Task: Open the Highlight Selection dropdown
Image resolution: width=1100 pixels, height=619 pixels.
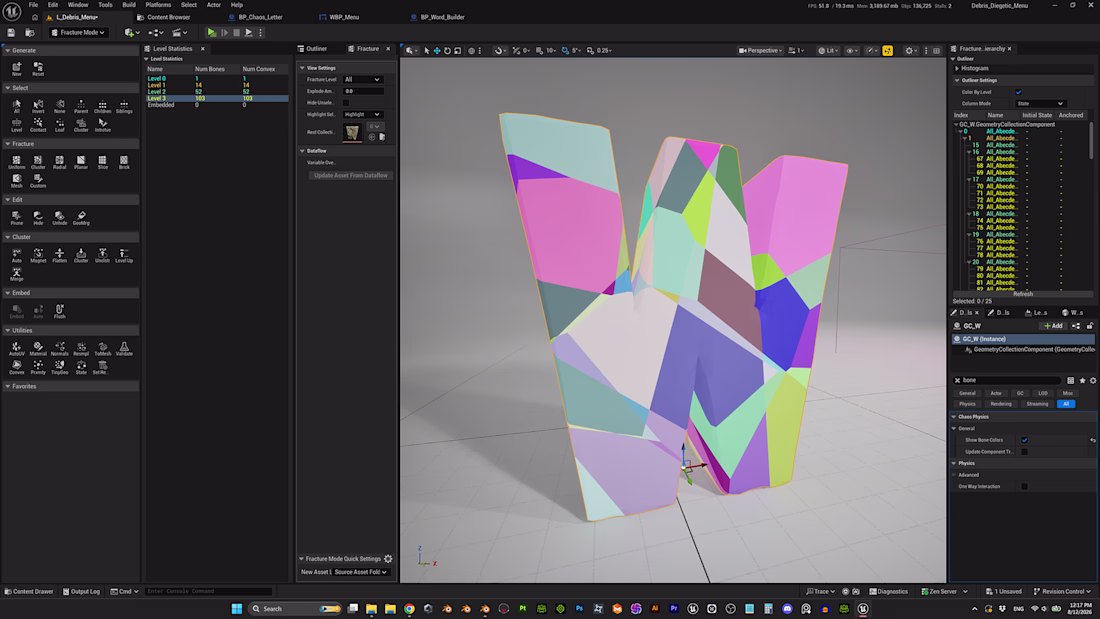Action: pyautogui.click(x=362, y=114)
